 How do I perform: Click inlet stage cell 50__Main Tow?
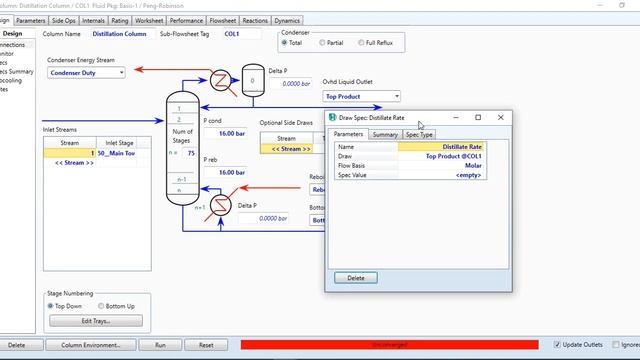pos(117,153)
